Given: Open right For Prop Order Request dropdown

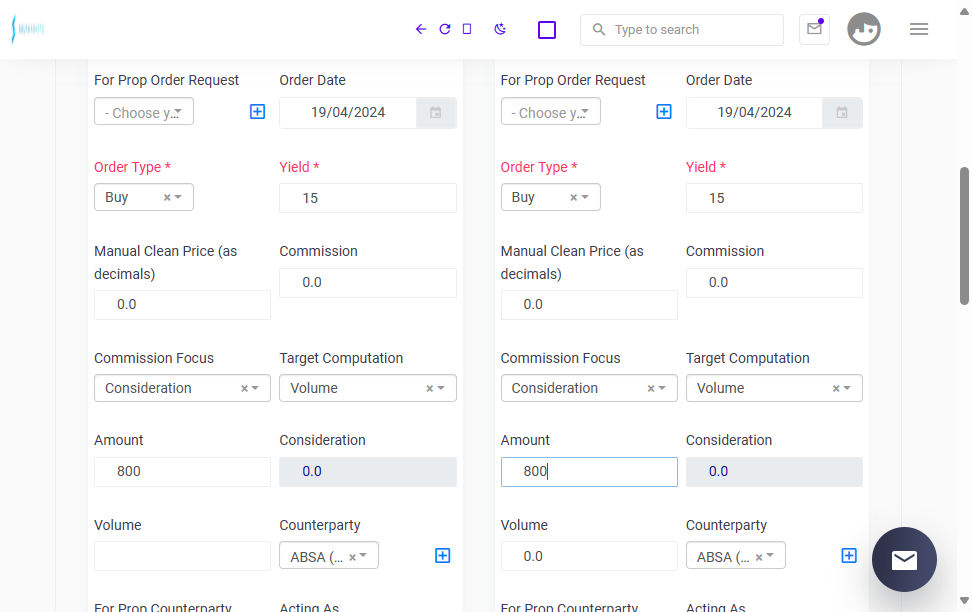Looking at the screenshot, I should (x=550, y=112).
